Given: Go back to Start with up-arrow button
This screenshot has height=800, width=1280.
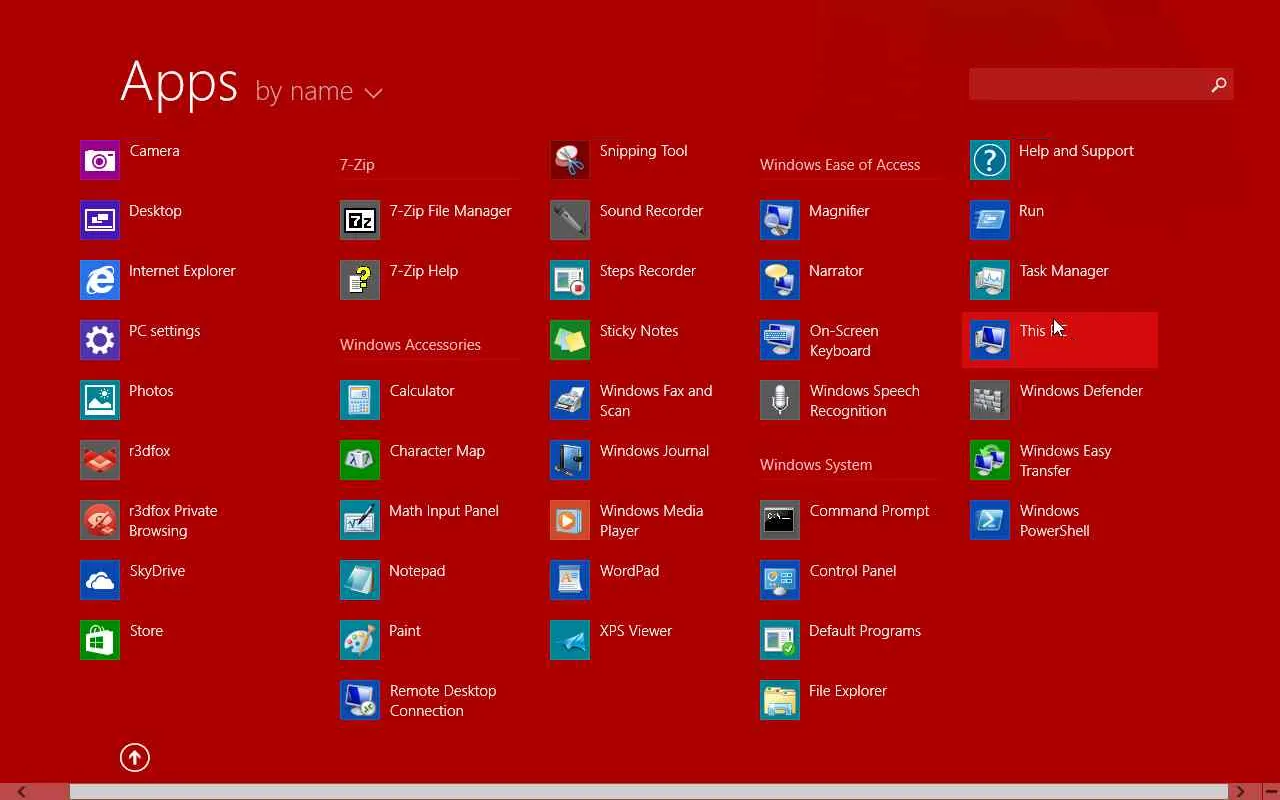Looking at the screenshot, I should [135, 757].
